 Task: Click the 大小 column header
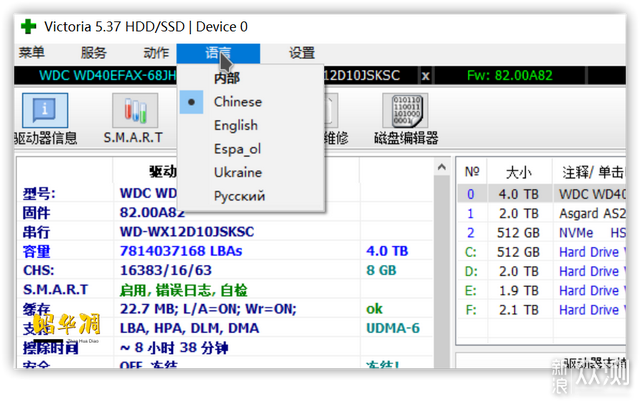(520, 172)
